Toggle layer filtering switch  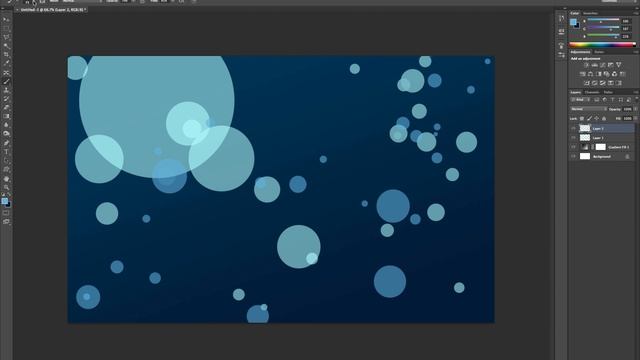pos(636,99)
